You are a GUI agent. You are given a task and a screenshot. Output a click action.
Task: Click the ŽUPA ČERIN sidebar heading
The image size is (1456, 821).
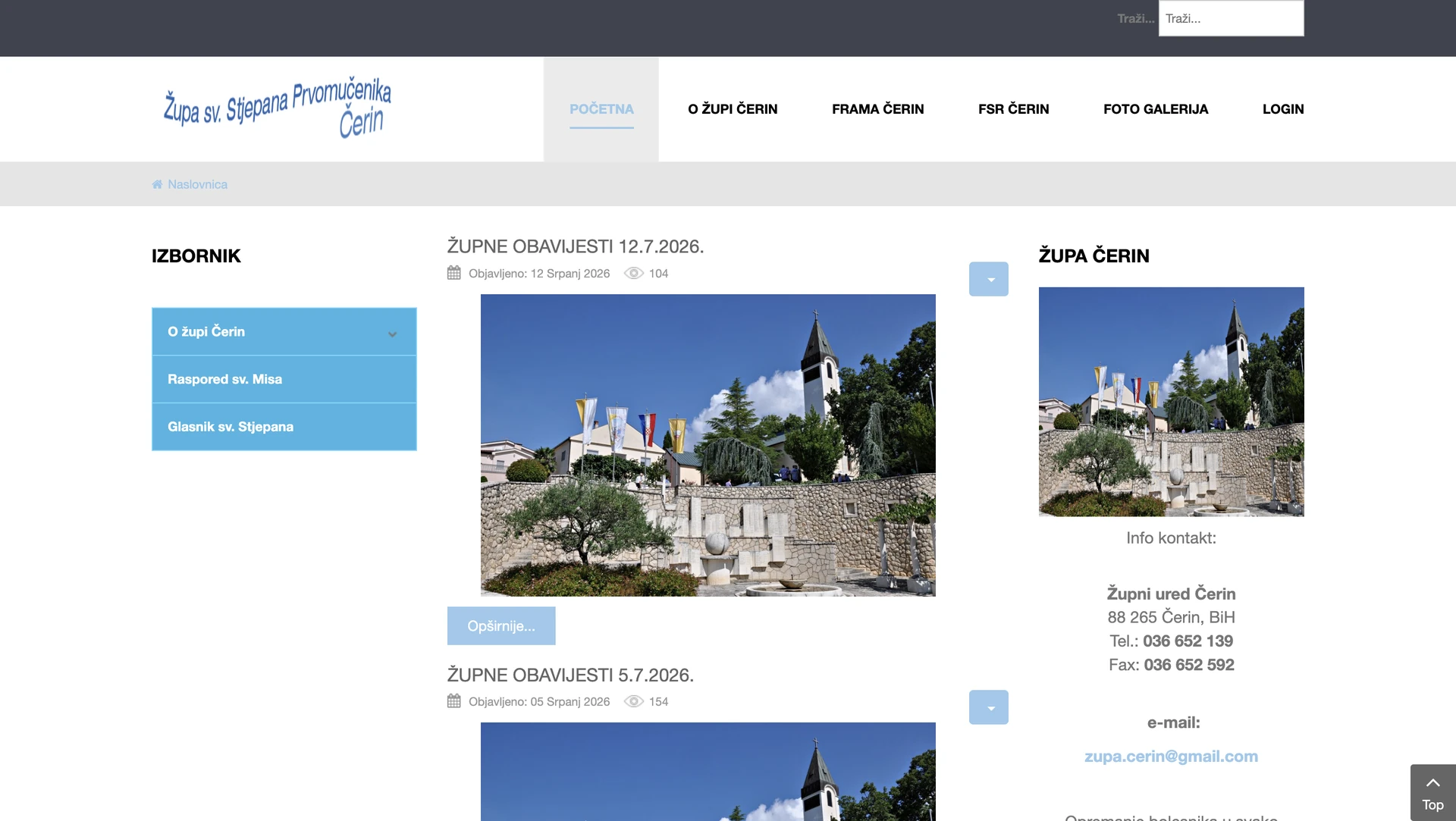click(1094, 255)
